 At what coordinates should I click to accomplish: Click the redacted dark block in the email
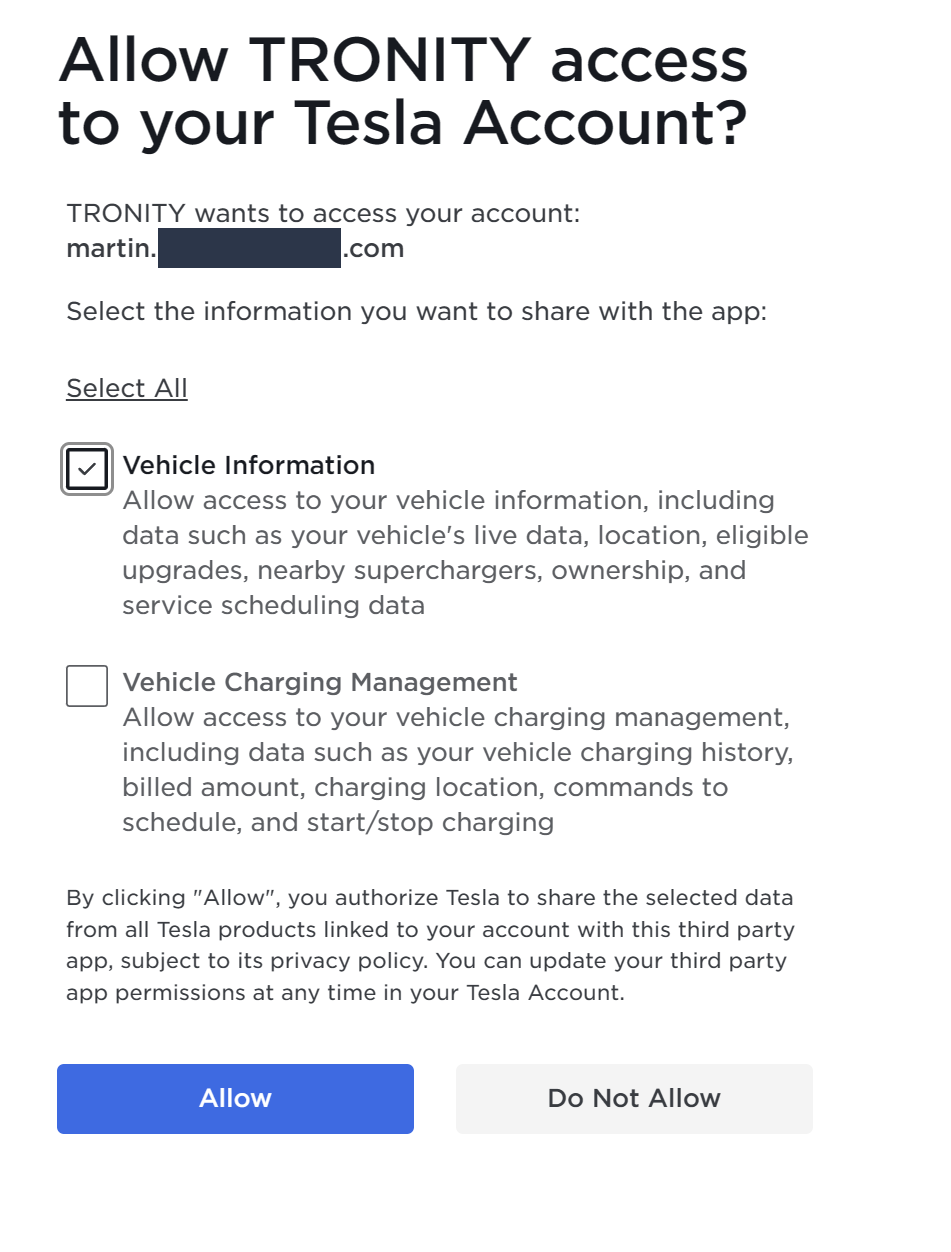click(x=249, y=248)
